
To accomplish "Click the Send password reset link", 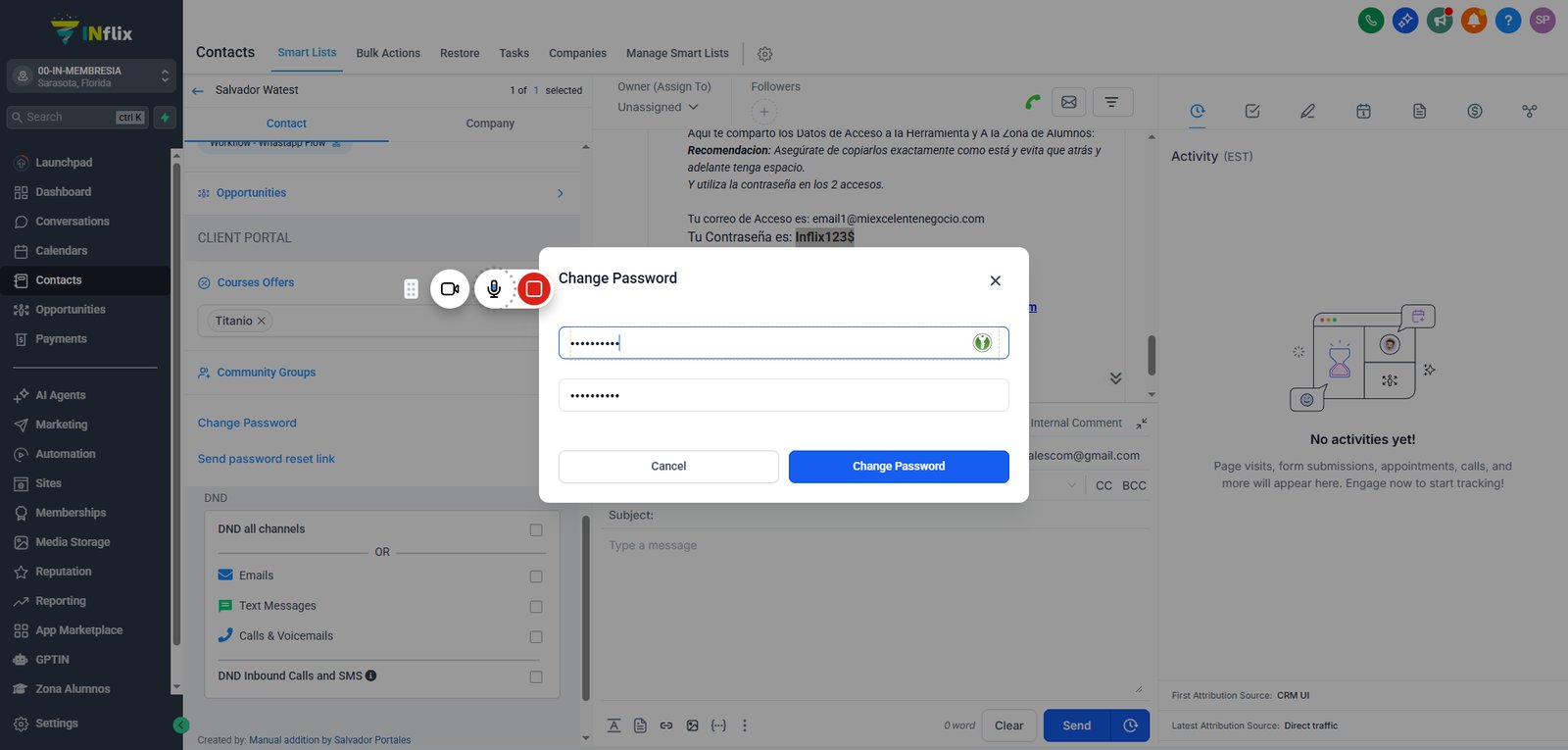I will click(266, 459).
